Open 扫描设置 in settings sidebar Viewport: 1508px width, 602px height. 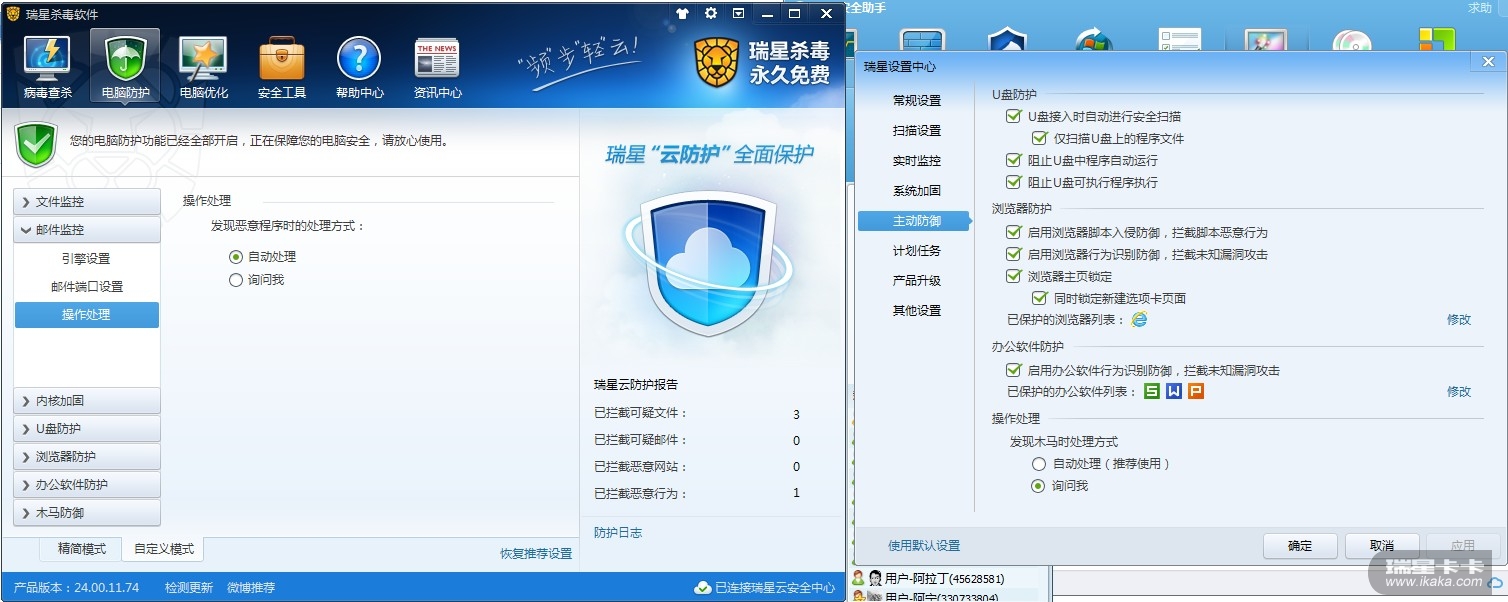click(917, 131)
